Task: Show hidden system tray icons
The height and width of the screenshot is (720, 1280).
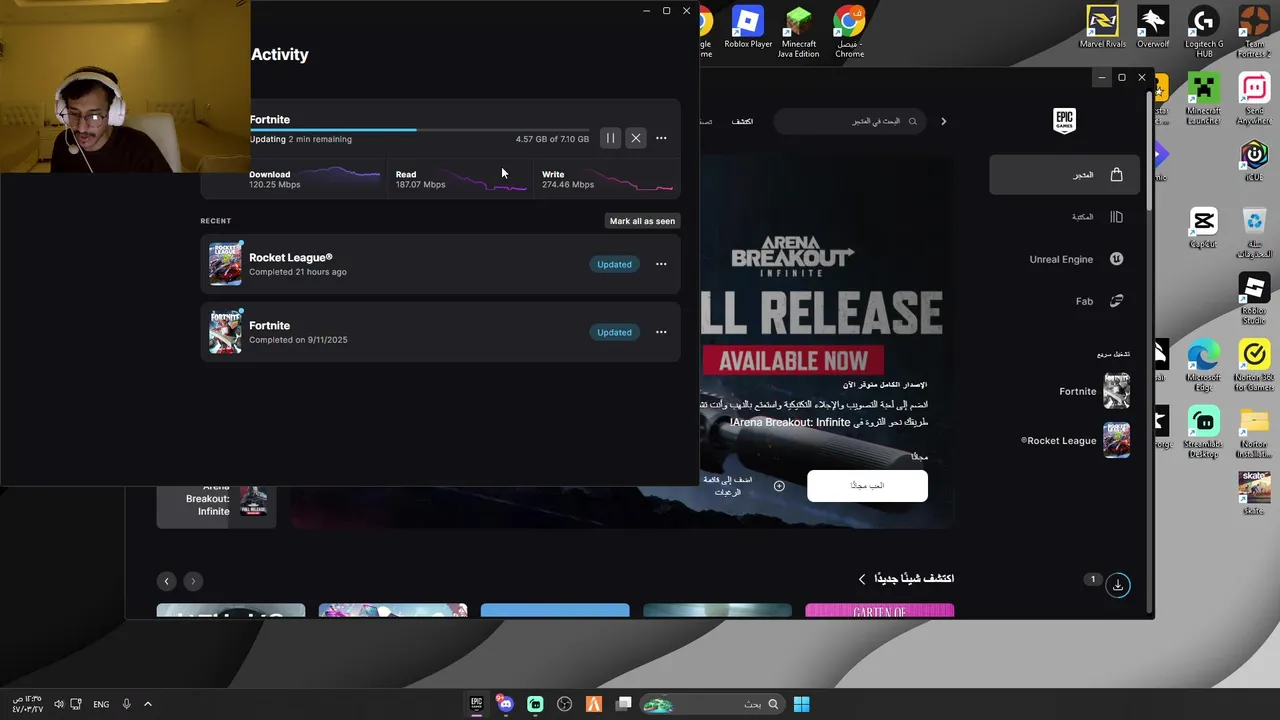Action: point(147,704)
